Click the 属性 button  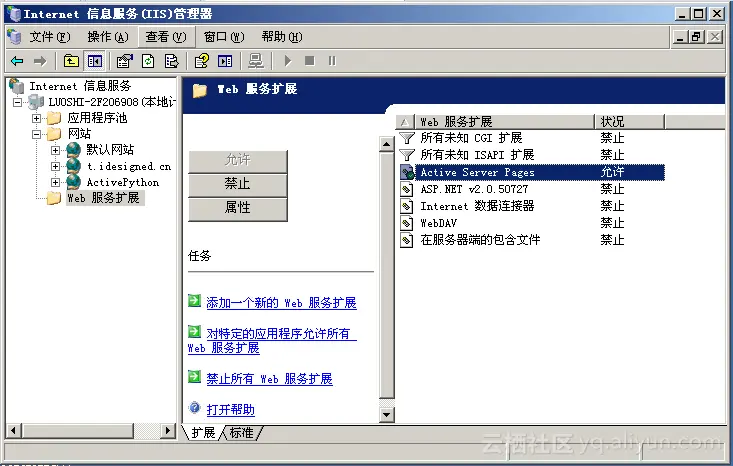pyautogui.click(x=237, y=208)
